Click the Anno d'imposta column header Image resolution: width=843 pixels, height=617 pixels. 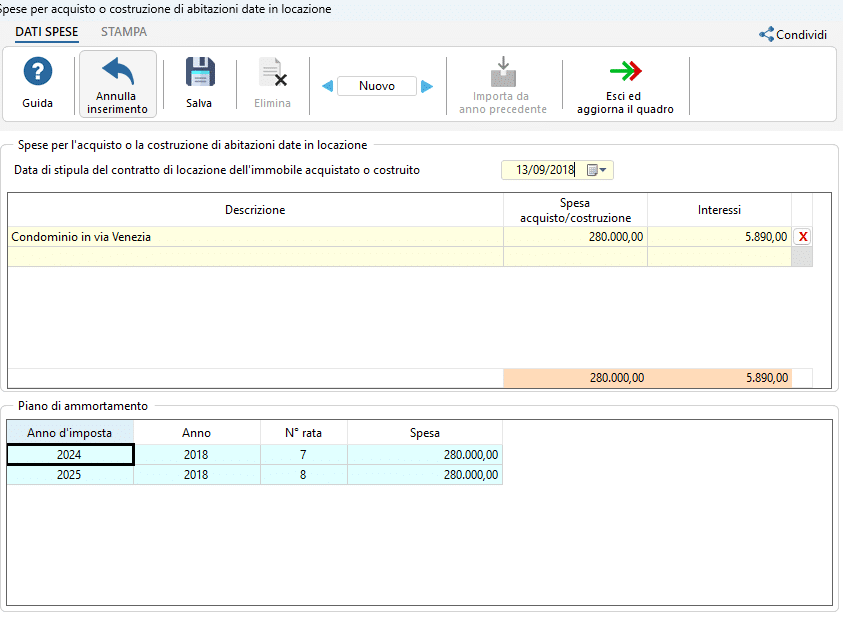(70, 433)
